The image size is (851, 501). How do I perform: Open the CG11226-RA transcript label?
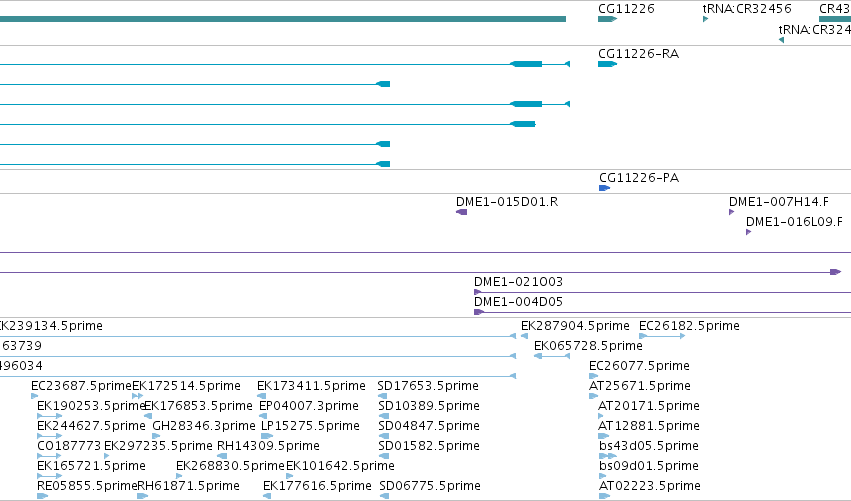click(638, 54)
